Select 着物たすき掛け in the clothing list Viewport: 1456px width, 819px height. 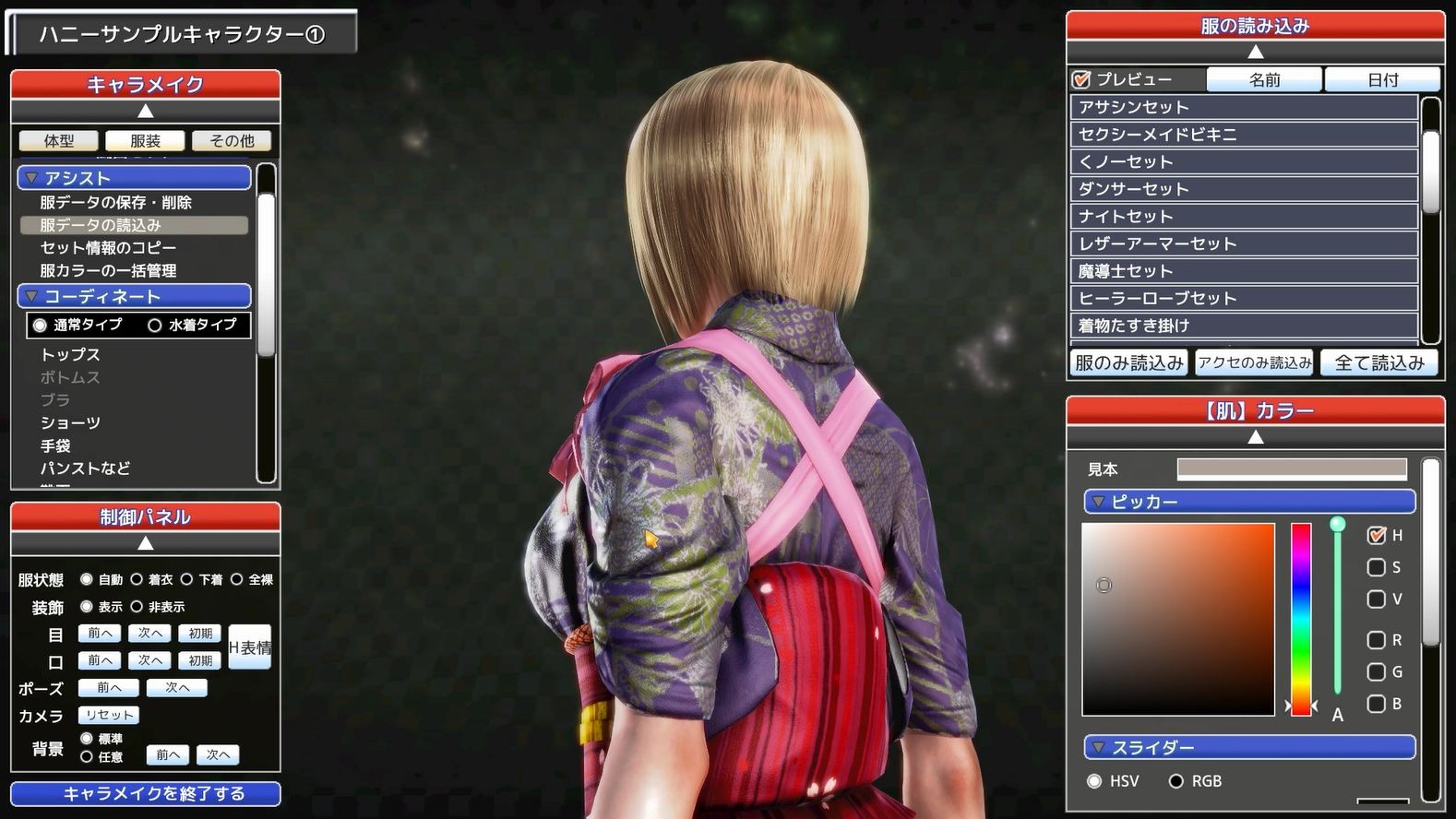point(1244,326)
